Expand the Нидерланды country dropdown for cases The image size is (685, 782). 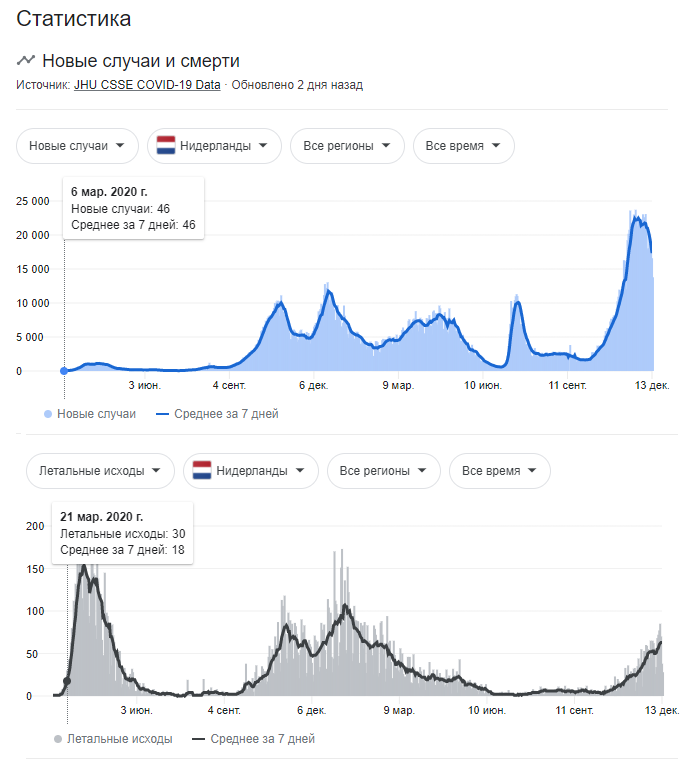[214, 146]
